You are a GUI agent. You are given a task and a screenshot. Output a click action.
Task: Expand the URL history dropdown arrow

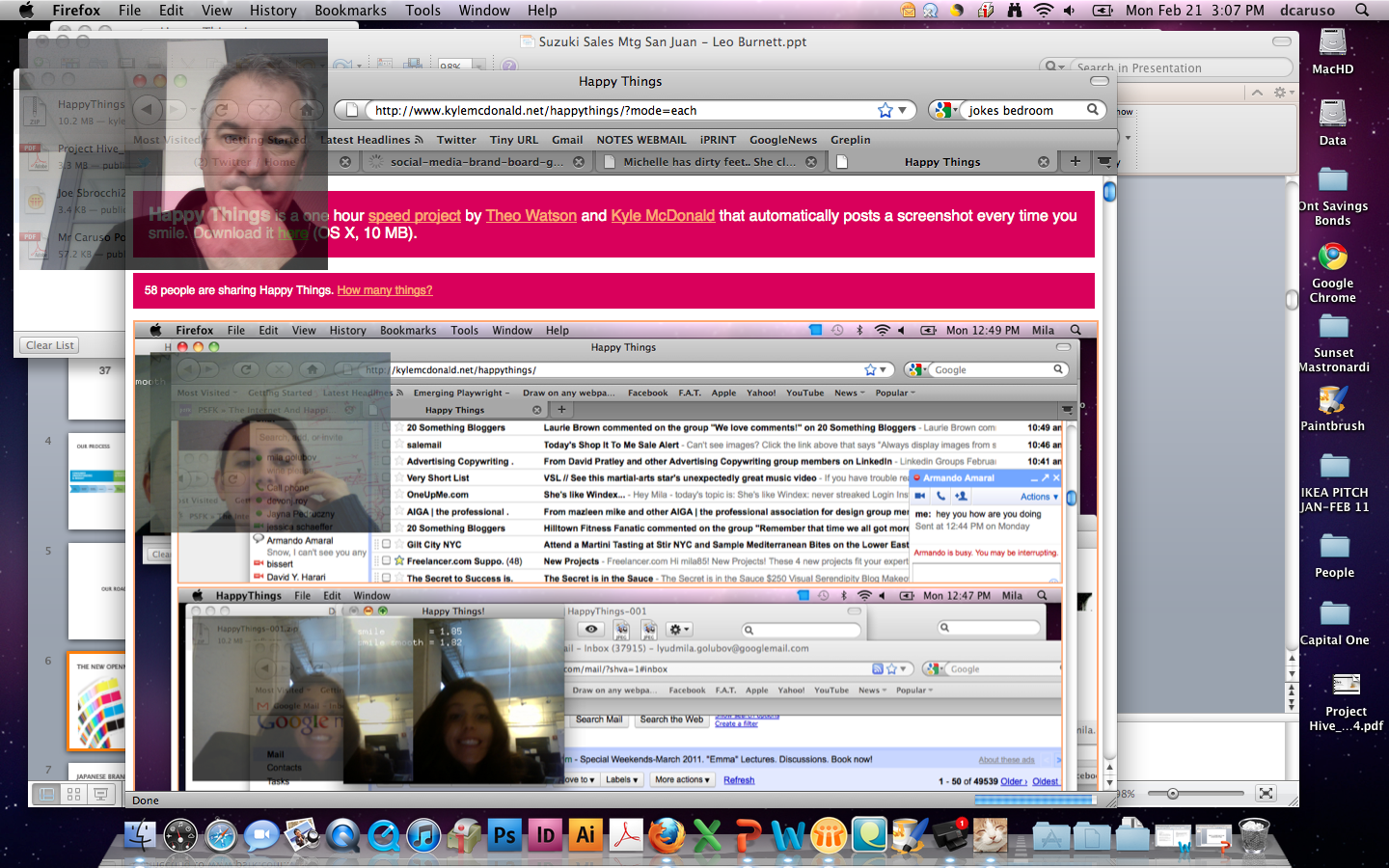coord(902,110)
